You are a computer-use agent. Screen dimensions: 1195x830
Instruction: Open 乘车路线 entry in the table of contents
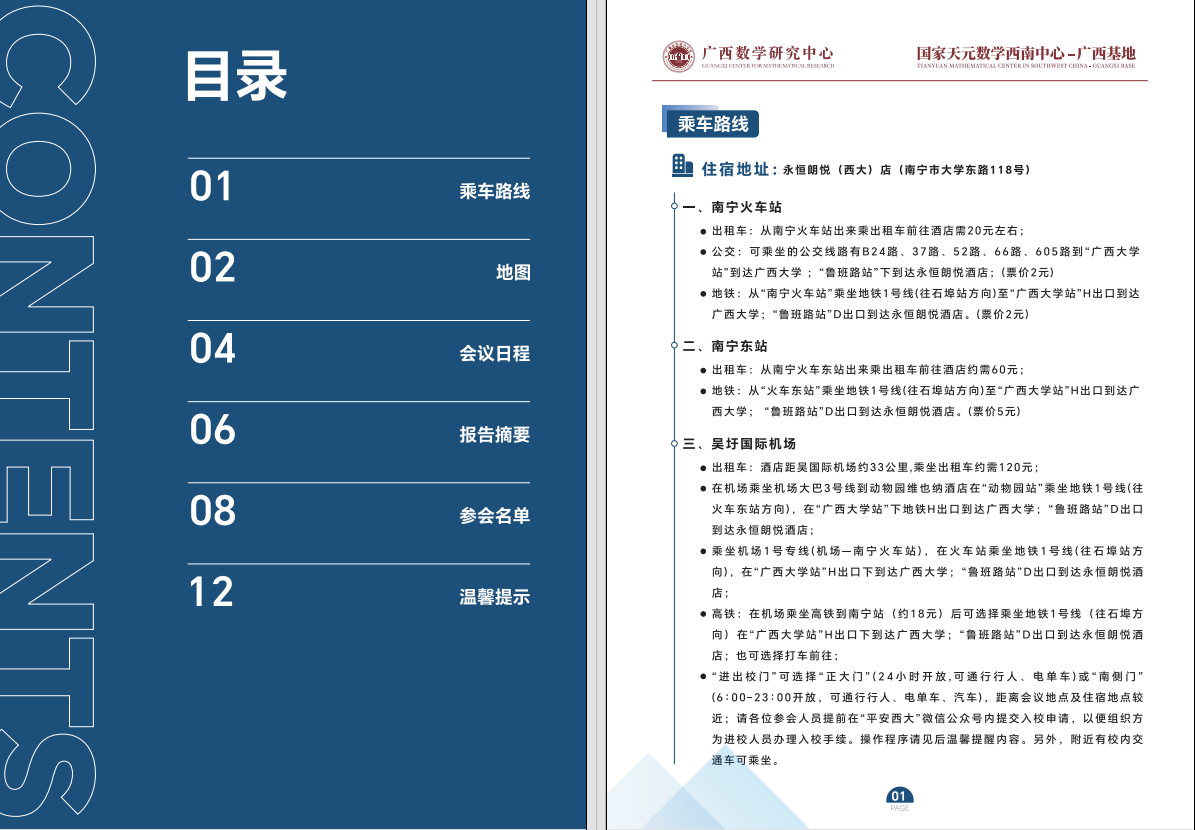tap(494, 191)
